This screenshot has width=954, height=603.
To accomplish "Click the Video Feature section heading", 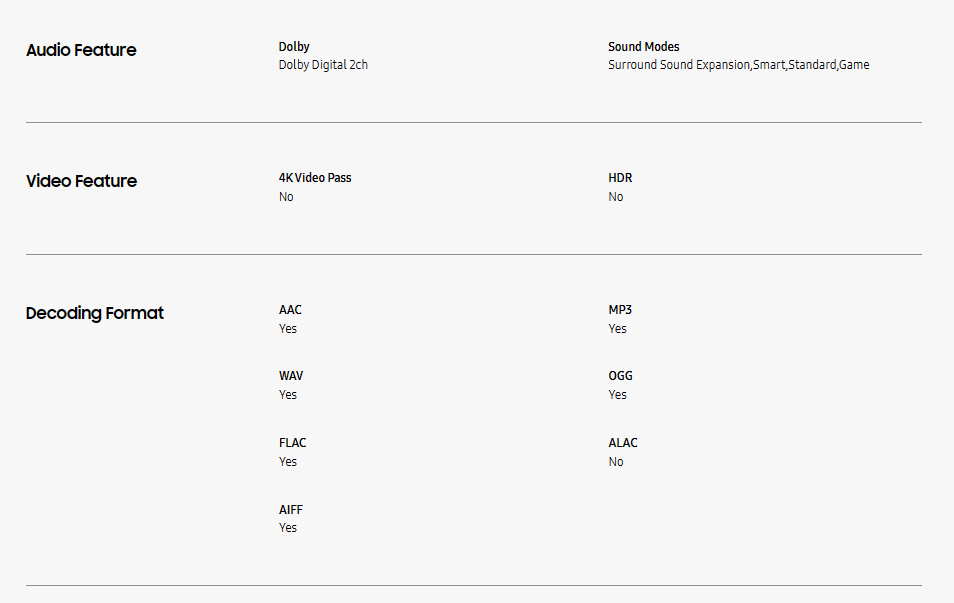I will [x=81, y=181].
